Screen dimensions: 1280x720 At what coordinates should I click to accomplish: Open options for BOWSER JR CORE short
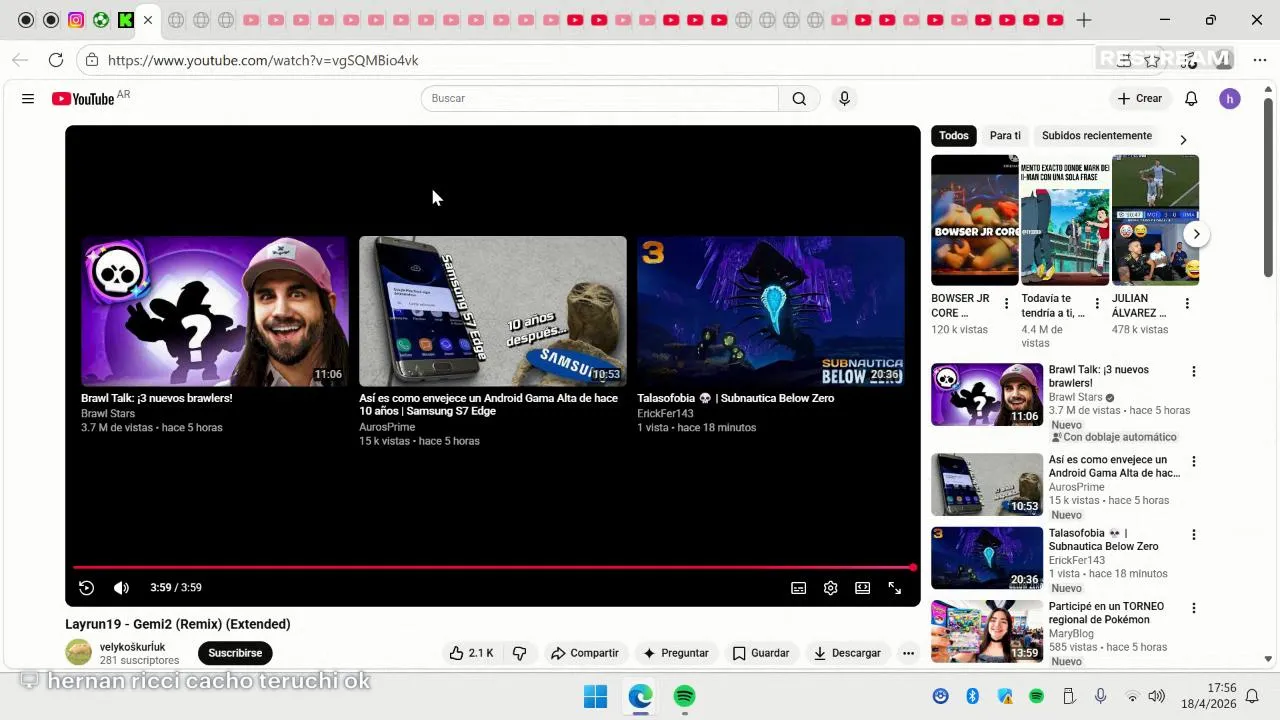coord(1006,303)
